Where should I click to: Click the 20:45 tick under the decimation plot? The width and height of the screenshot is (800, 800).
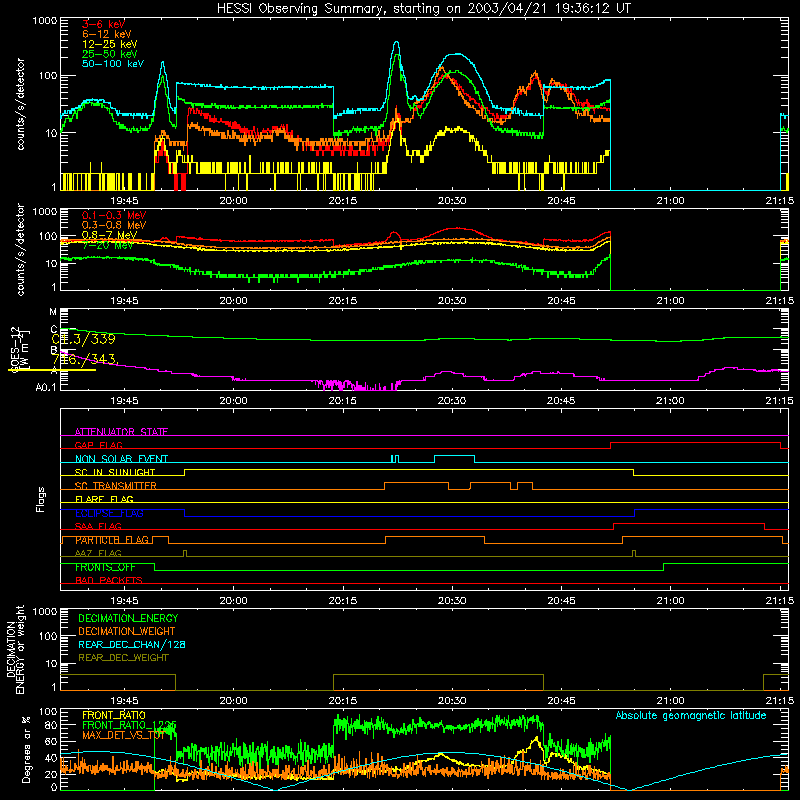coord(561,701)
